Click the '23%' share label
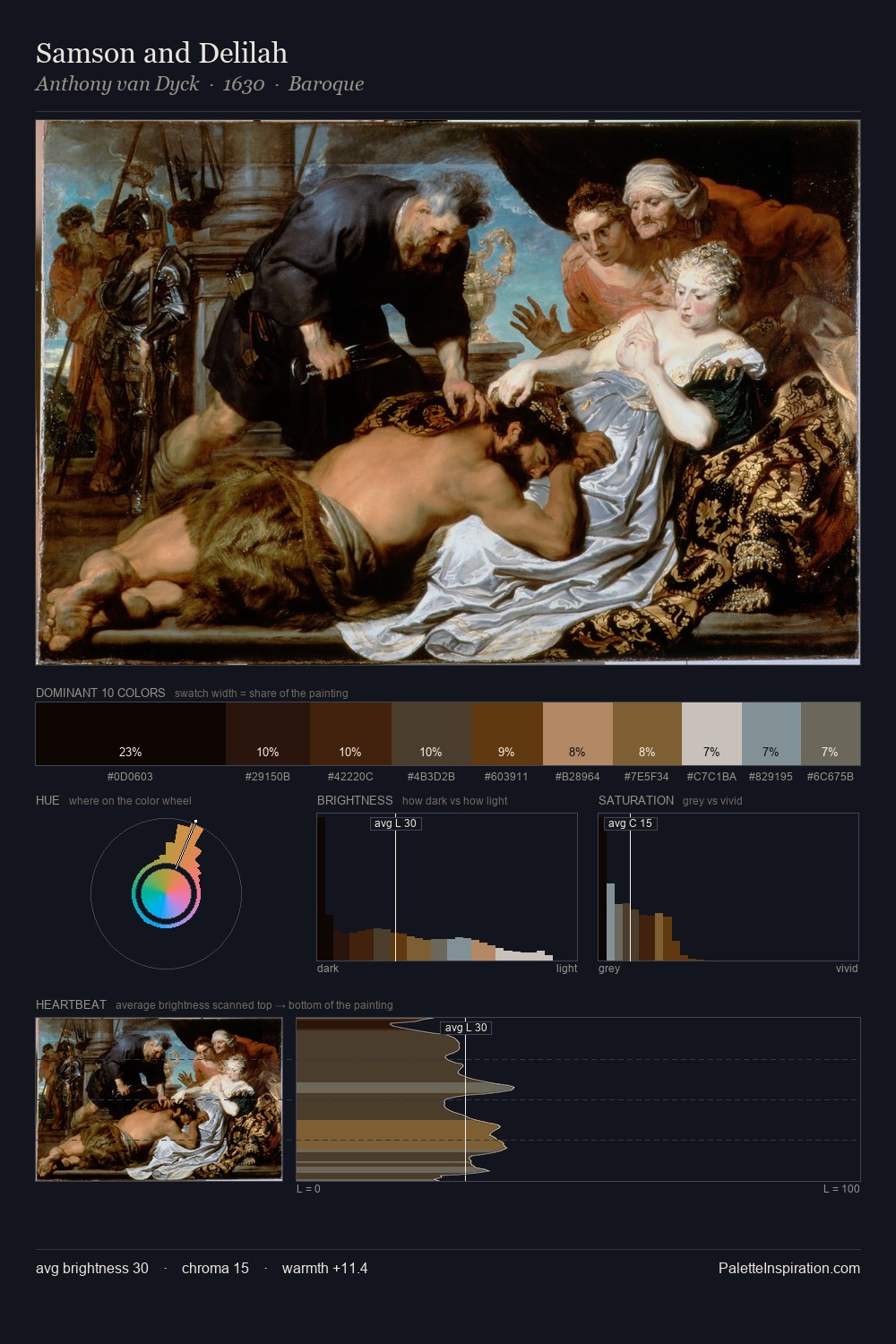Screen dimensions: 896x1344 coord(131,752)
